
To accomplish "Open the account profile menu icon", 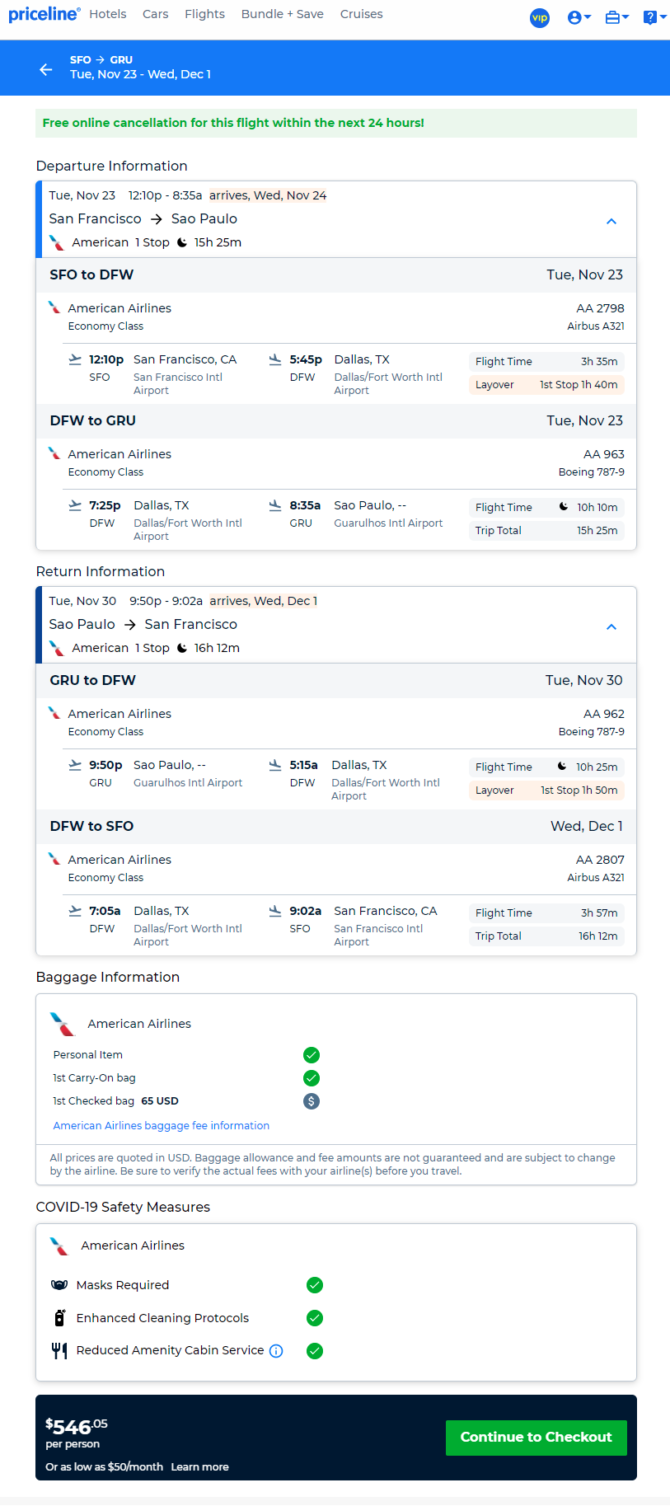I will coord(579,17).
